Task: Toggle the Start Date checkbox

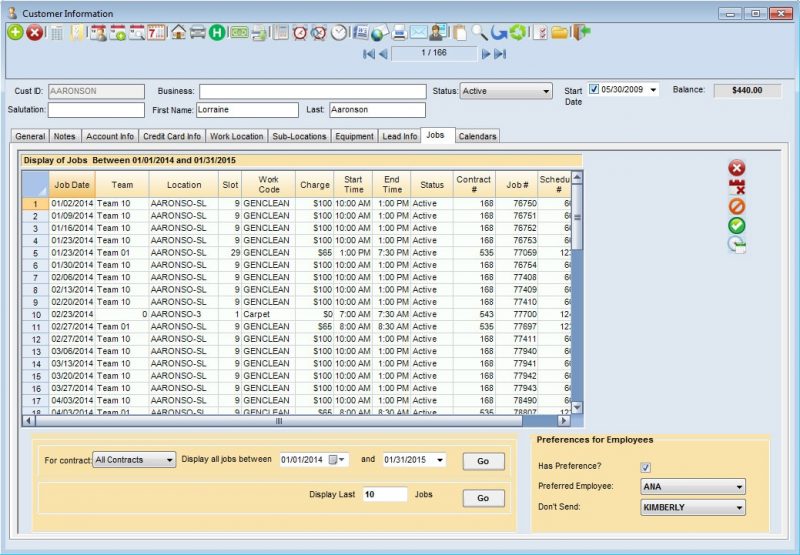Action: [x=594, y=90]
